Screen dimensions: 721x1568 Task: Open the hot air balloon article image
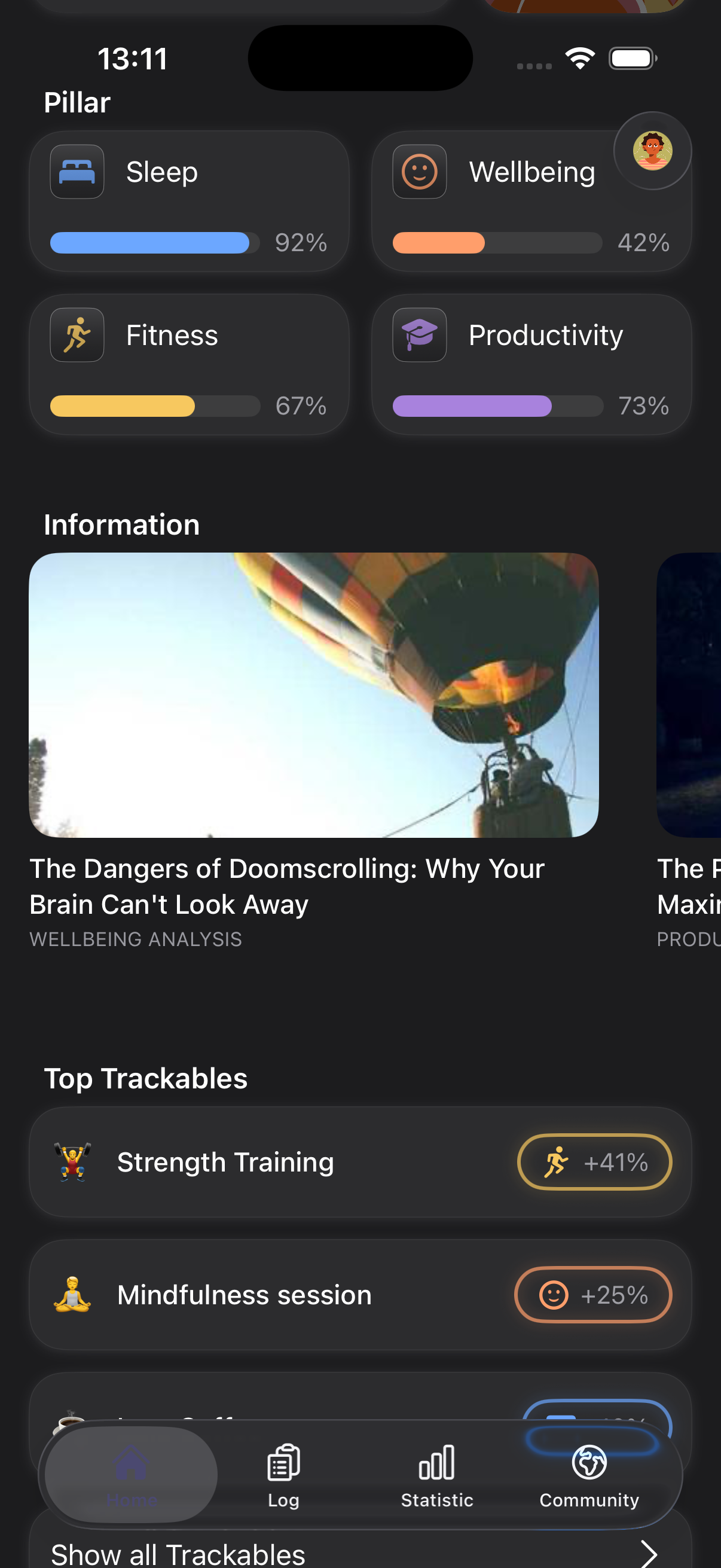[313, 694]
